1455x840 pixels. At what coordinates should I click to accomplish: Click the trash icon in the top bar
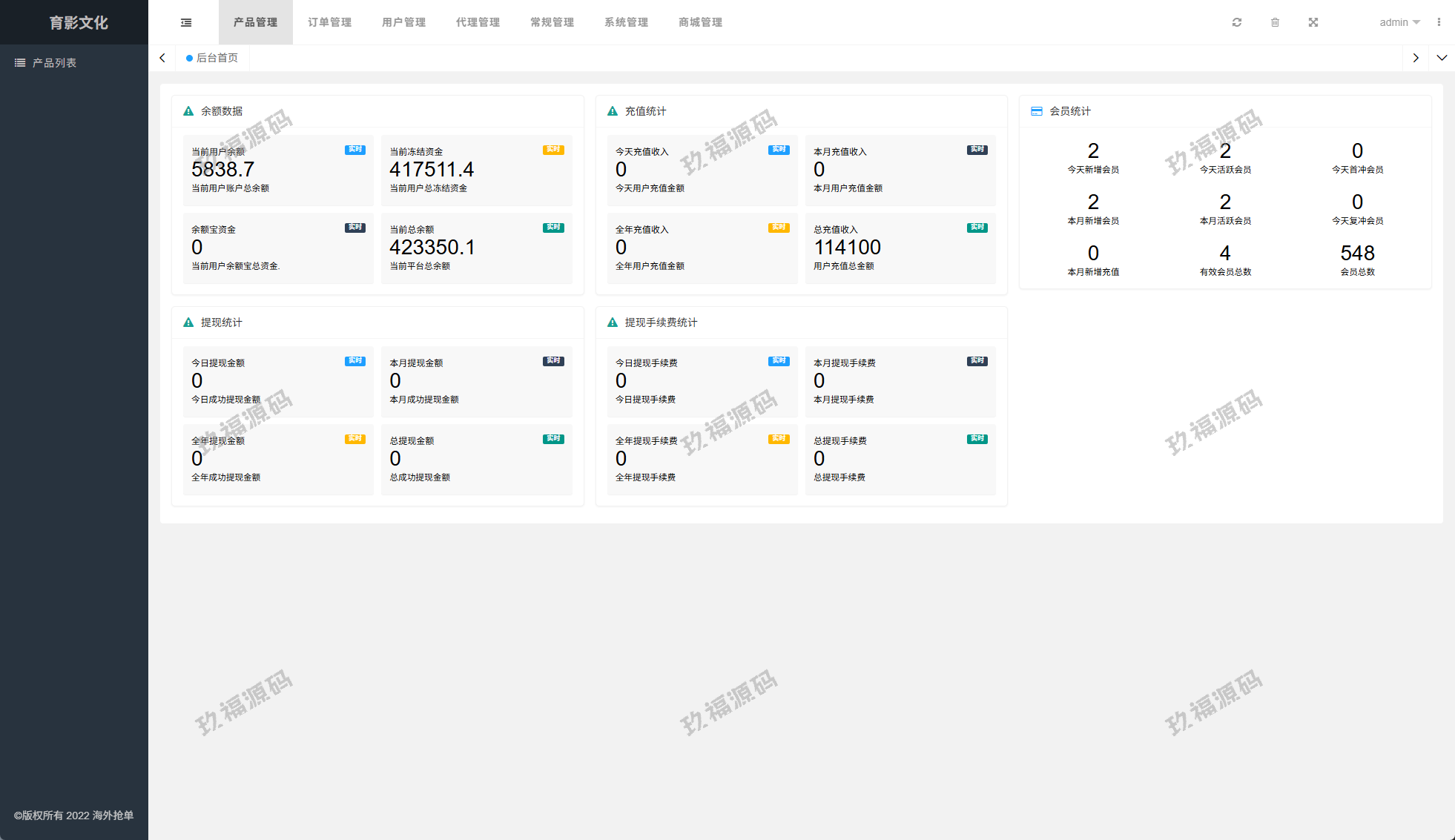coord(1275,22)
